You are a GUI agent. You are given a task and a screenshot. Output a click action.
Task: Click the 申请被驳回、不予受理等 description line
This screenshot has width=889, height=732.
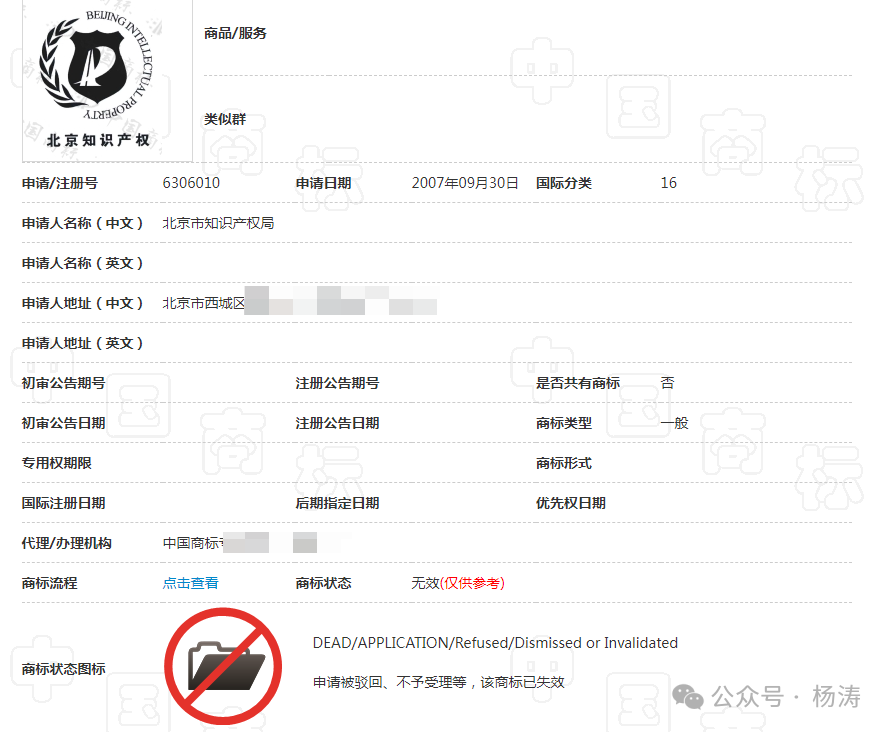[x=439, y=682]
